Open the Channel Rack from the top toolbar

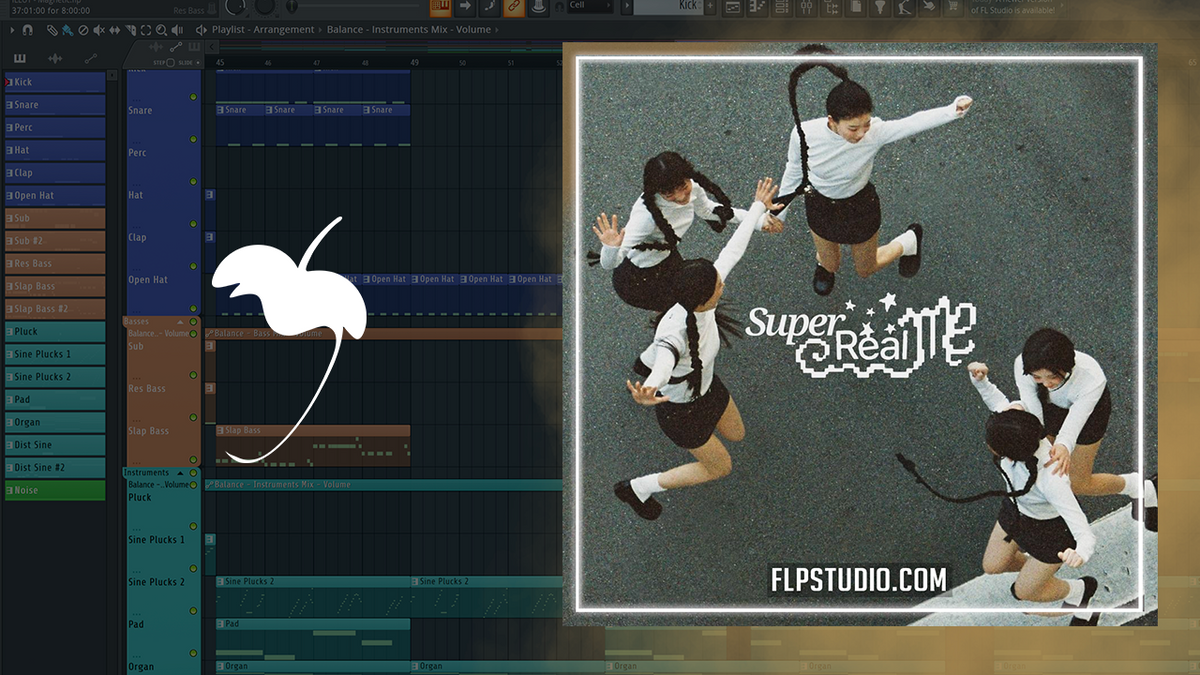pyautogui.click(x=780, y=8)
